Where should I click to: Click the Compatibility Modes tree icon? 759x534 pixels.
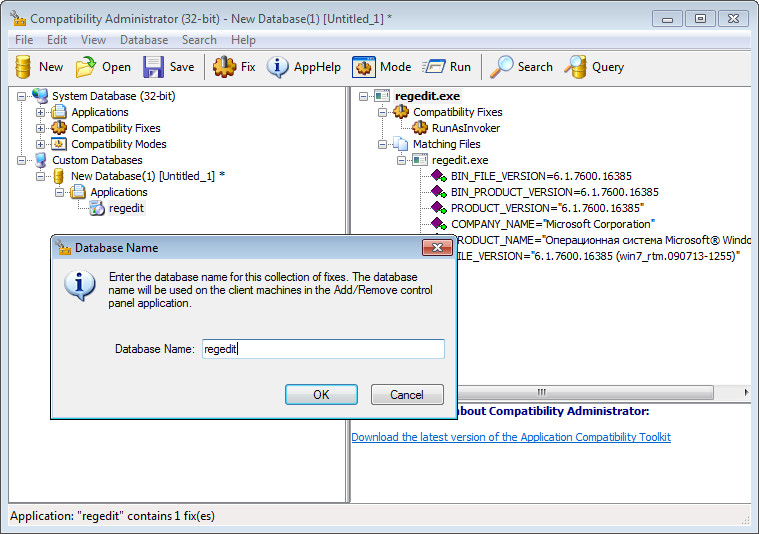click(x=59, y=144)
